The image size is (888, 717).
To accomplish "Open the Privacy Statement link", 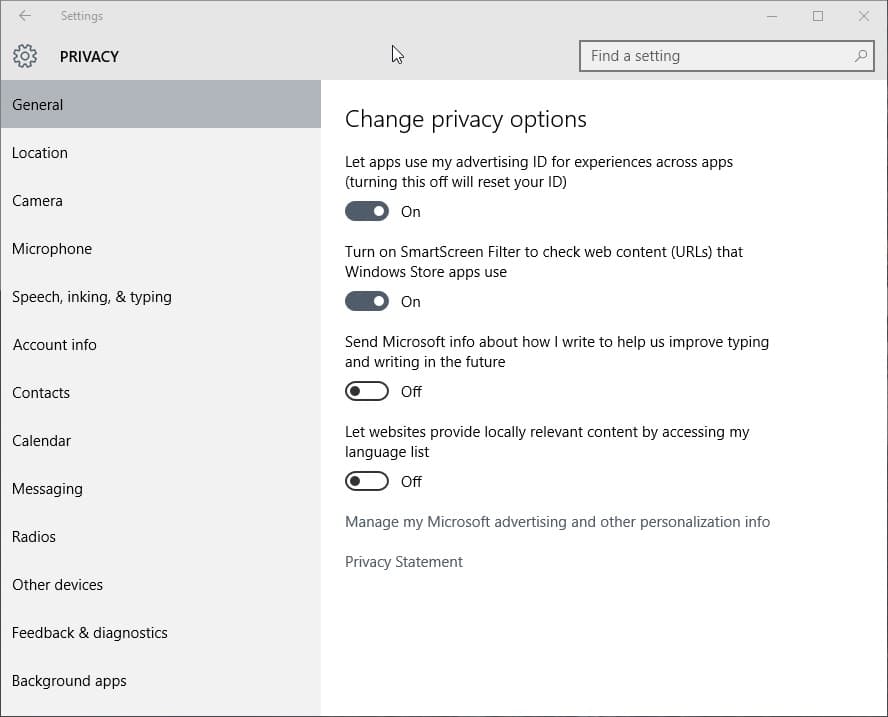I will pos(404,562).
